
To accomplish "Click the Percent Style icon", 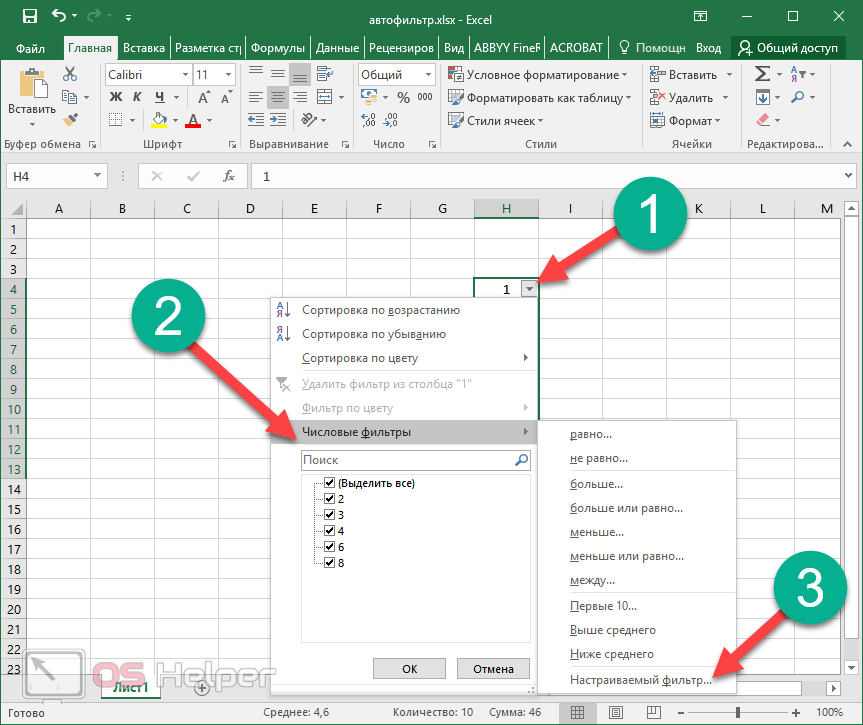I will click(403, 98).
